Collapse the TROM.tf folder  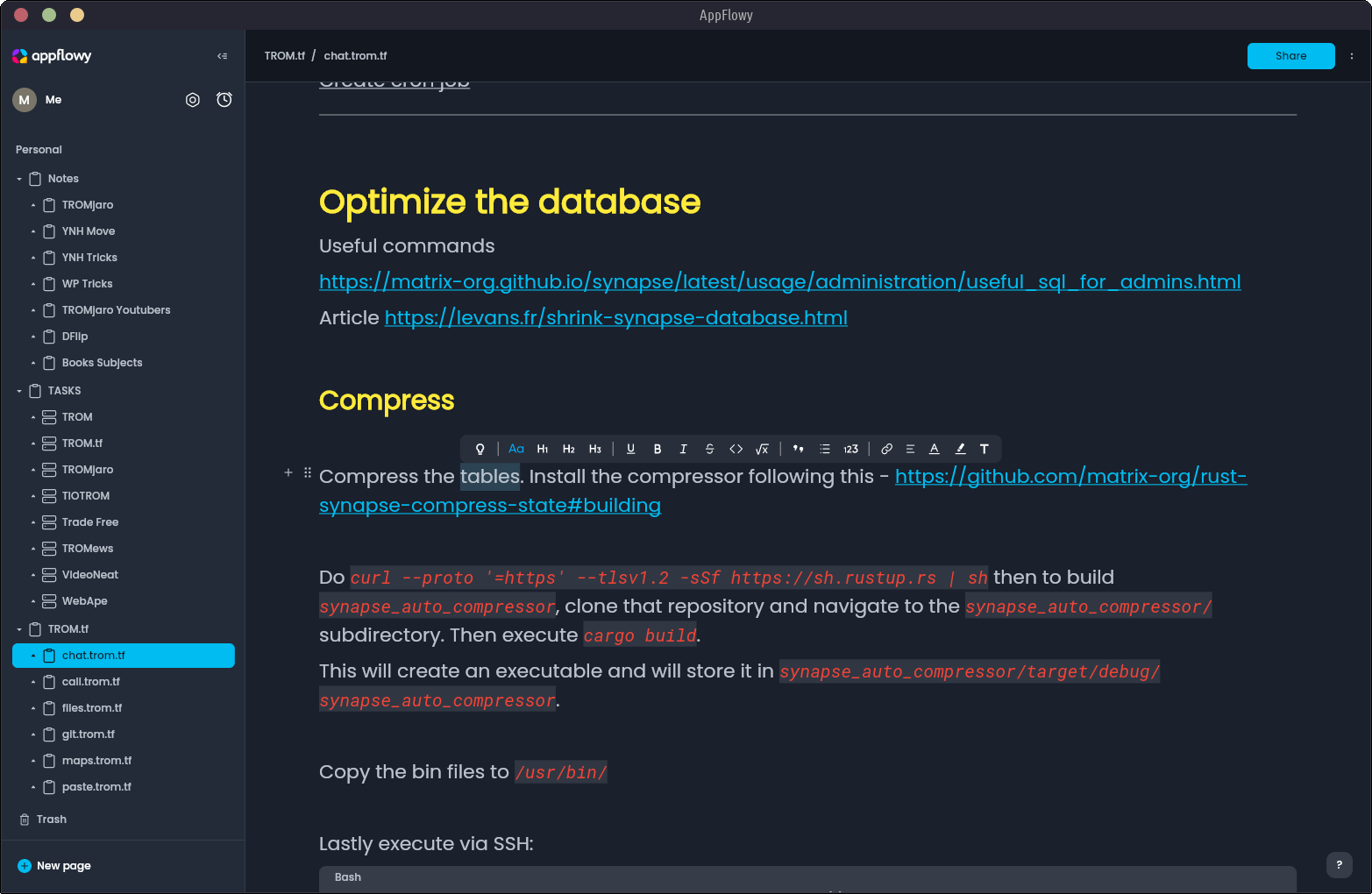[19, 629]
